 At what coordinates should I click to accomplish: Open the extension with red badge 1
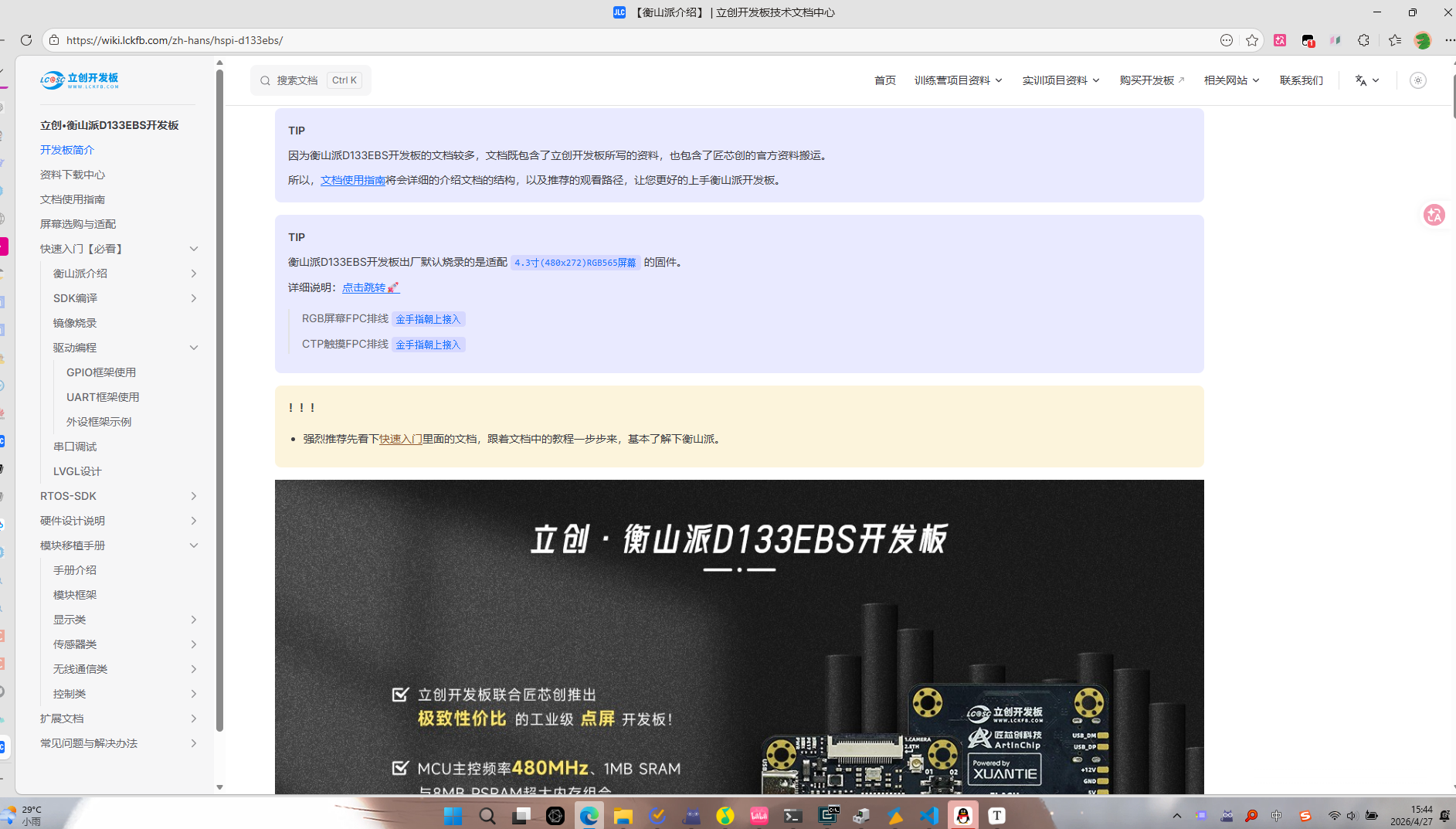click(x=1308, y=40)
